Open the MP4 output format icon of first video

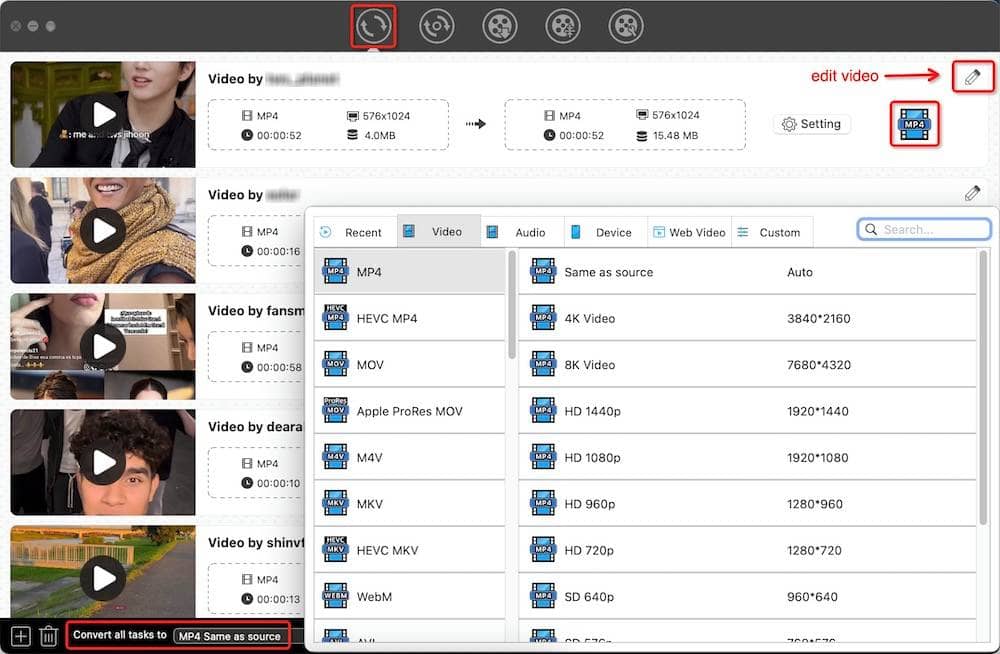(x=915, y=124)
